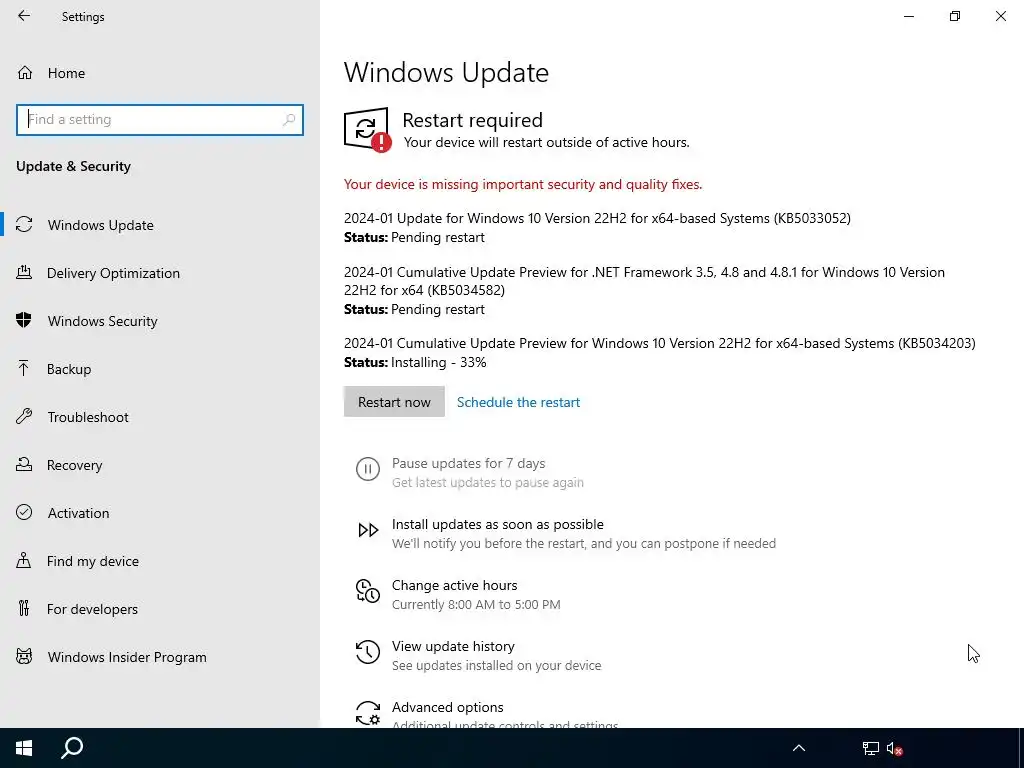Click the Advanced options gear icon
Image resolution: width=1024 pixels, height=768 pixels.
click(x=368, y=713)
